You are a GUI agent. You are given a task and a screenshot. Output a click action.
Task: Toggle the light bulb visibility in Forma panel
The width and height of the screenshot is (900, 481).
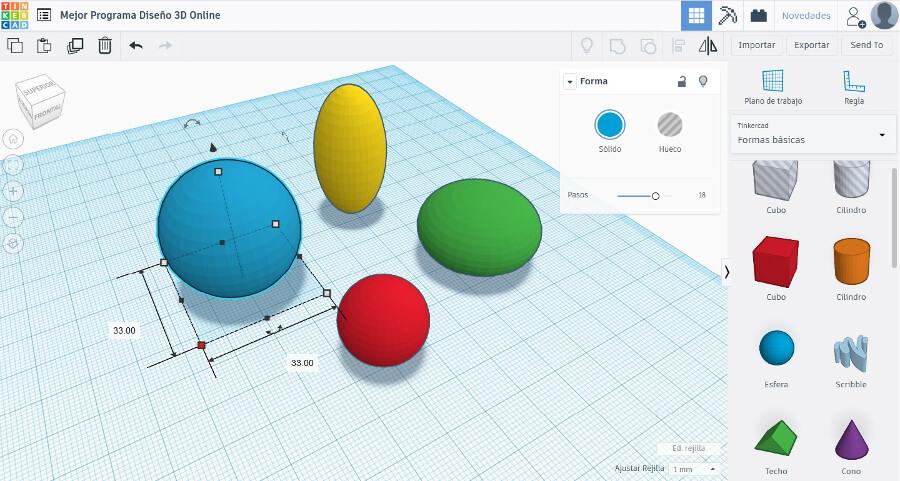703,81
